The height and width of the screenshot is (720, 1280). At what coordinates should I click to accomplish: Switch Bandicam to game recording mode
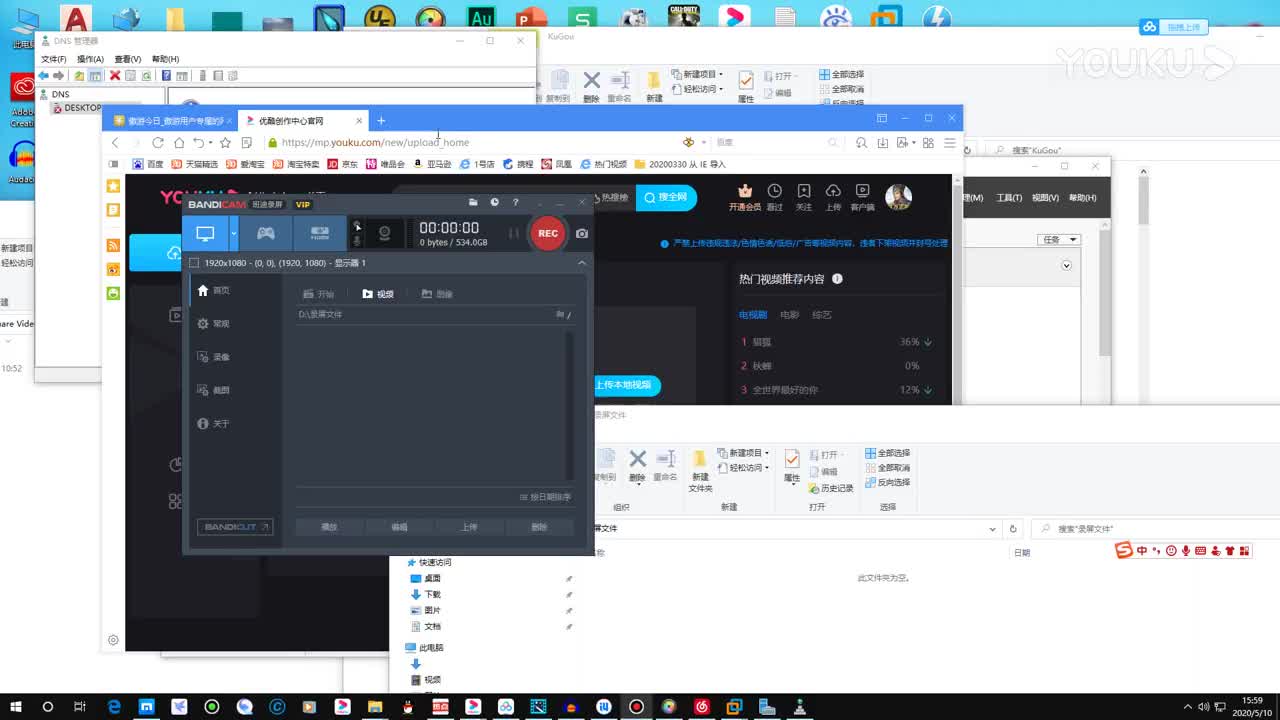point(265,232)
